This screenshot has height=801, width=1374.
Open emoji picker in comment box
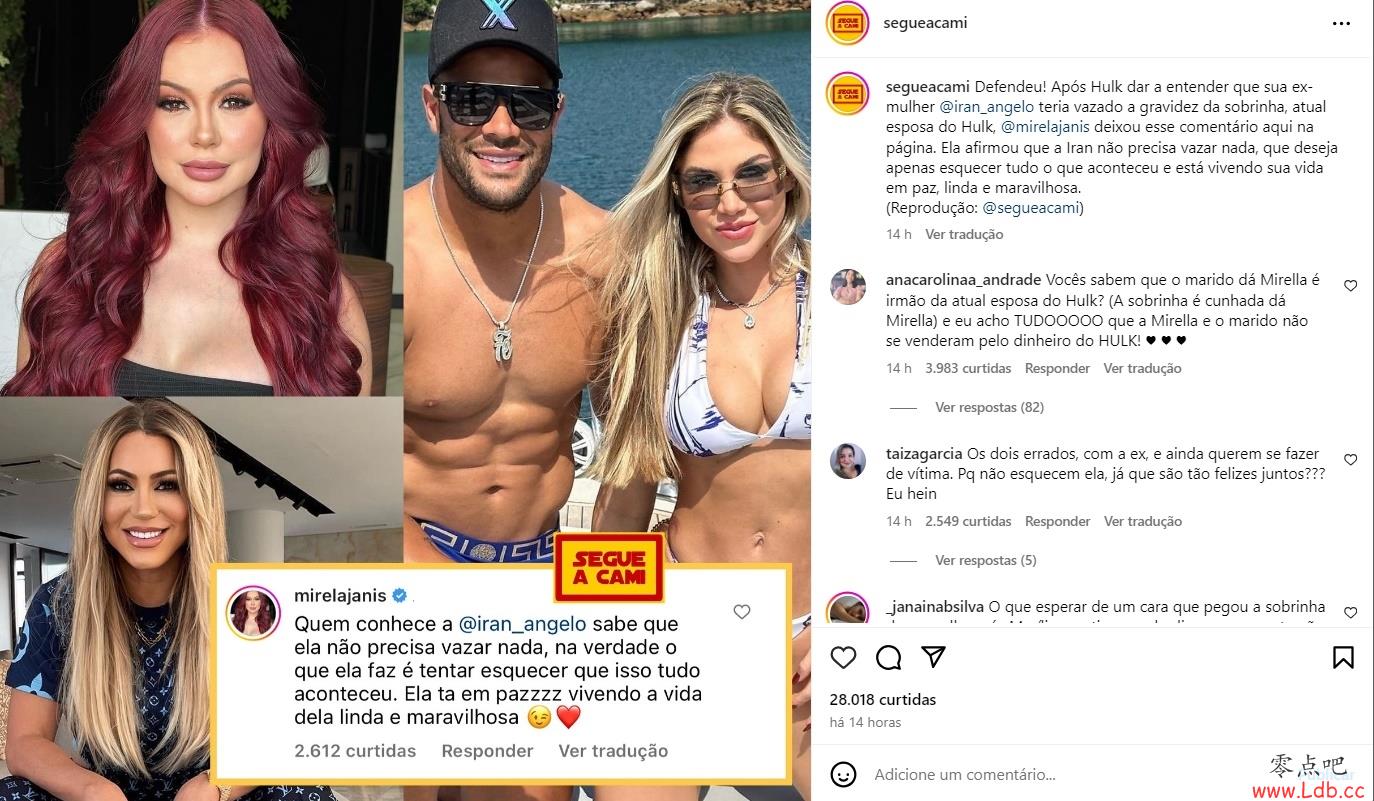[843, 774]
